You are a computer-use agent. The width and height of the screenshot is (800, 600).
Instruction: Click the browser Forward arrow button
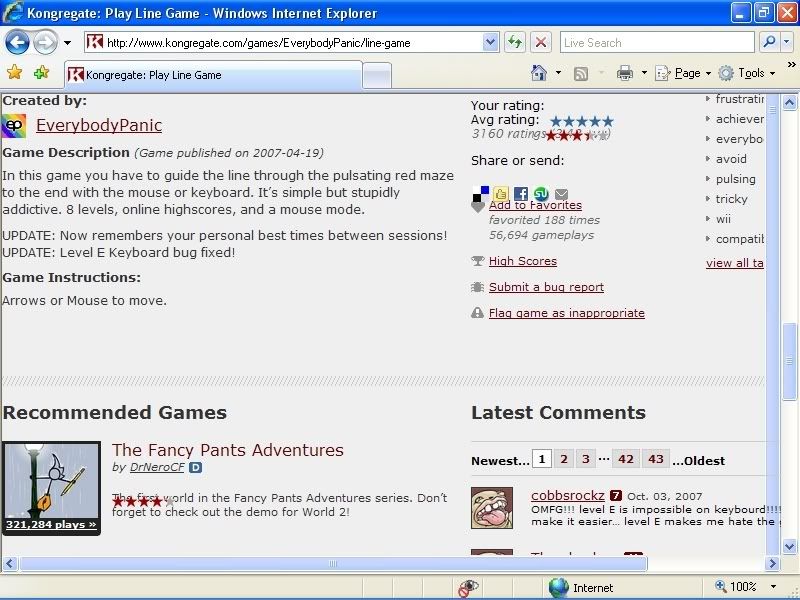pos(45,42)
